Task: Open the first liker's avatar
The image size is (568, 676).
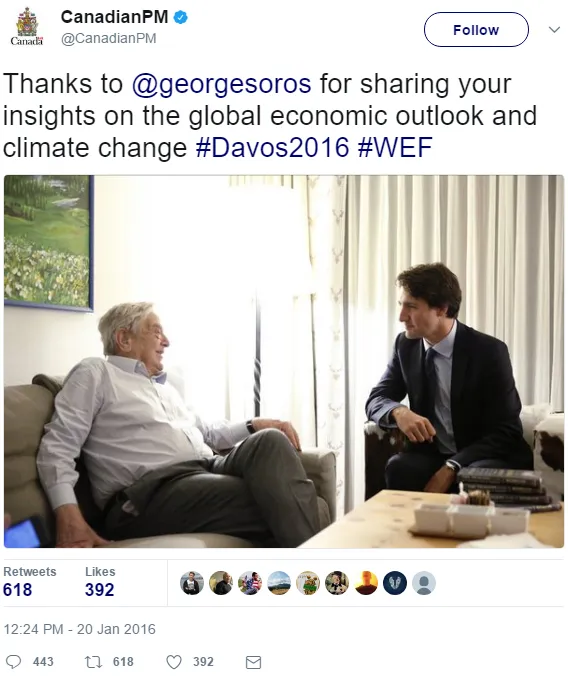Action: [x=191, y=583]
